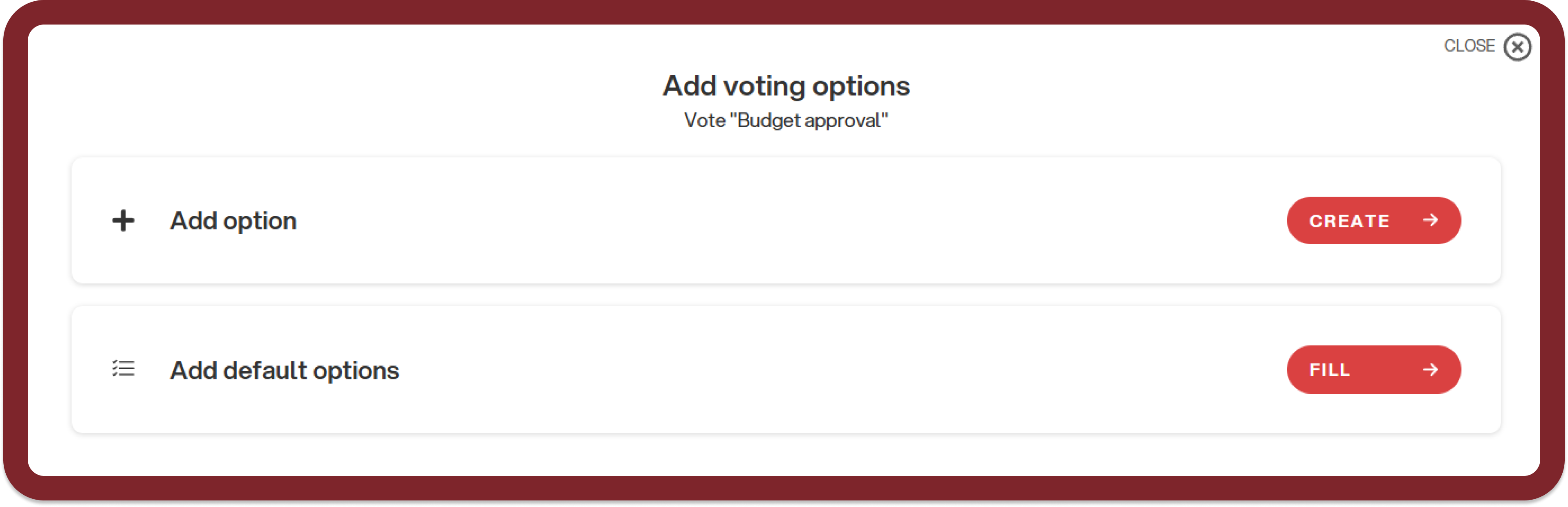
Task: Click the arrow icon on the FILL button
Action: click(1430, 369)
